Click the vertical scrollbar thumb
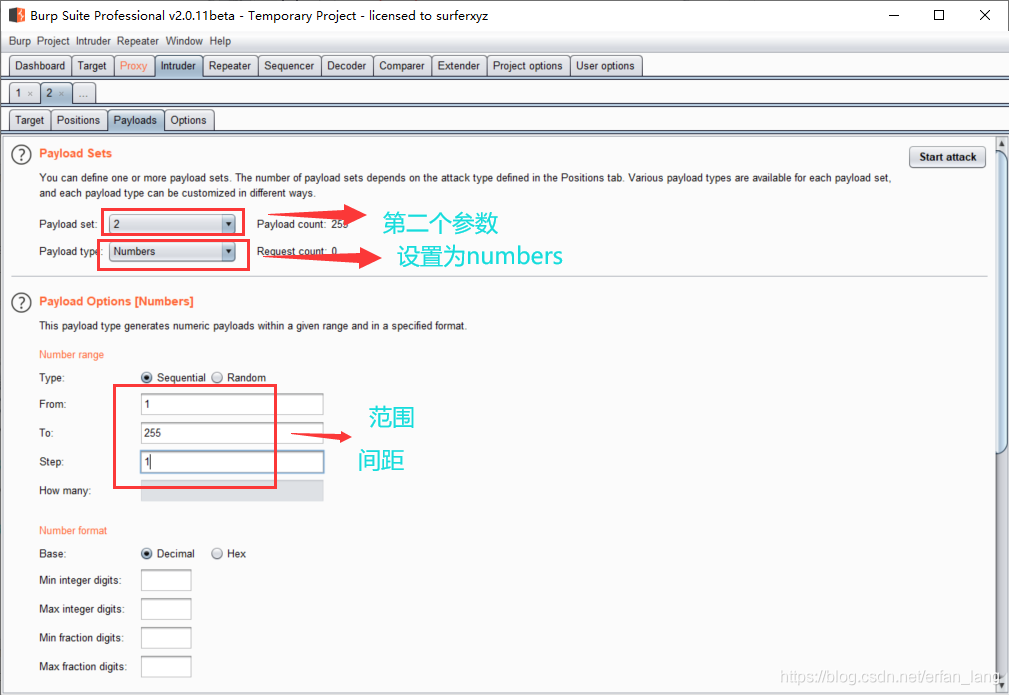 (1001, 301)
